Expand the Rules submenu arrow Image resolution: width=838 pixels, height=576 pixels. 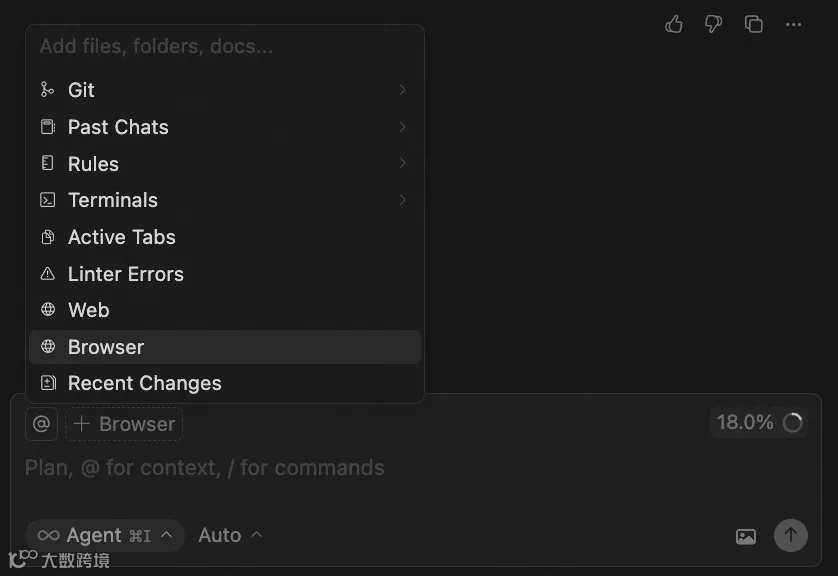click(402, 163)
